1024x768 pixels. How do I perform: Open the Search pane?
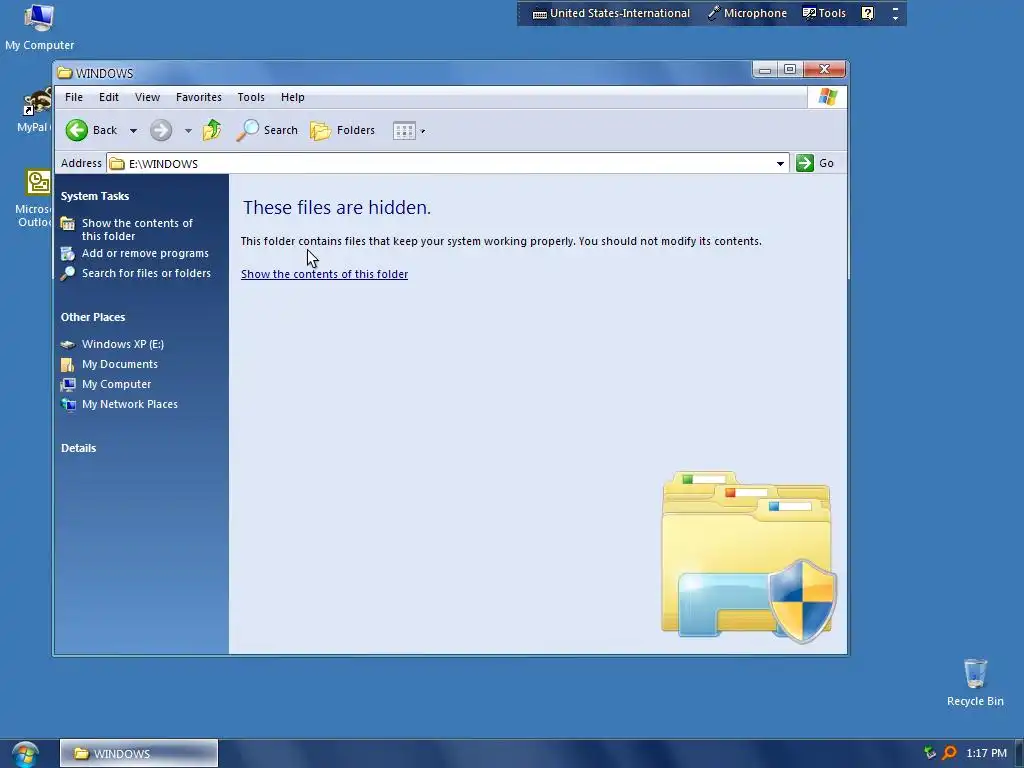pyautogui.click(x=266, y=130)
